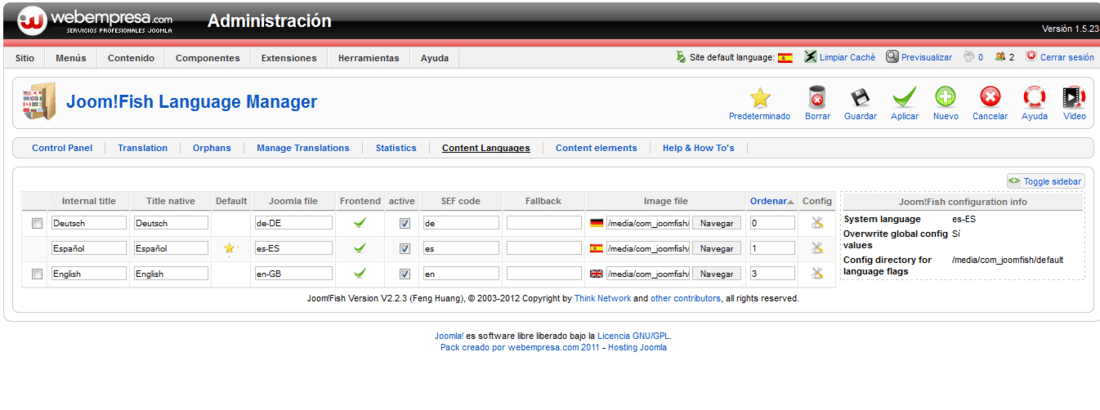Open Config tools icon for Deutsch
Viewport: 1100px width, 410px height.
pyautogui.click(x=817, y=223)
